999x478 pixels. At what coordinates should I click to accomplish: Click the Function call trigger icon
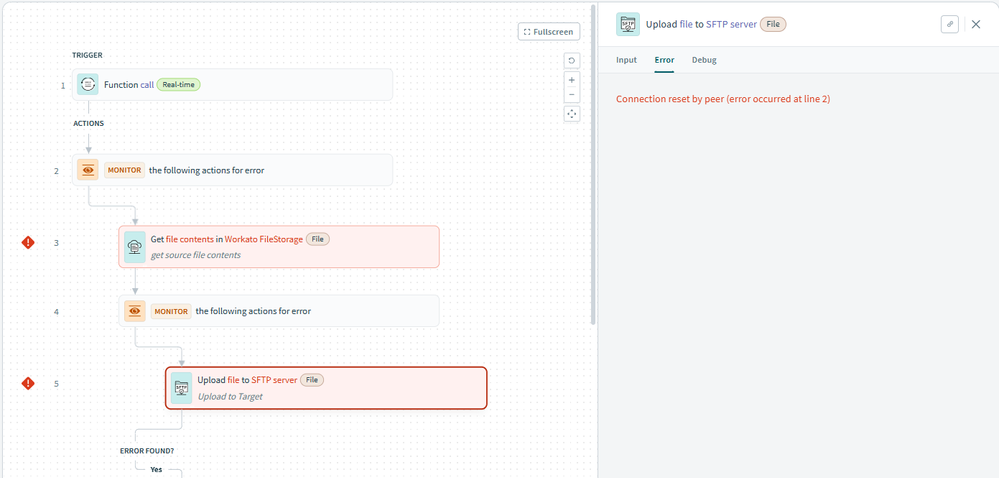tap(88, 84)
